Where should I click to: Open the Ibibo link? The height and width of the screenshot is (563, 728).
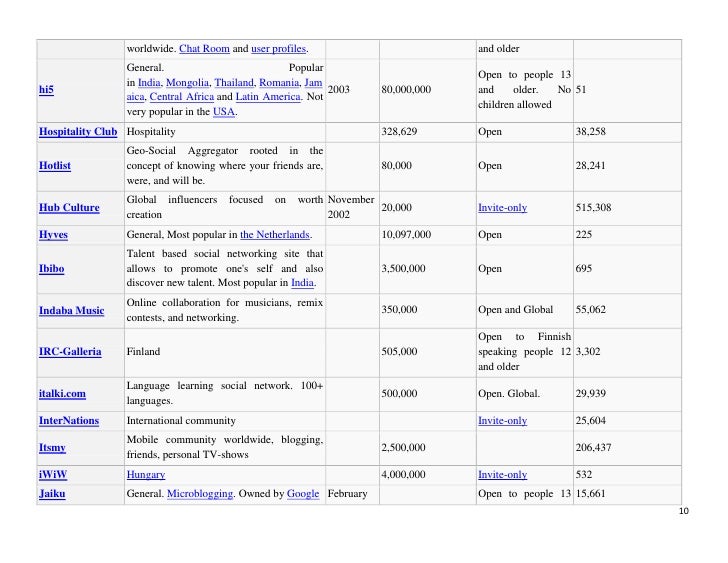click(x=52, y=269)
